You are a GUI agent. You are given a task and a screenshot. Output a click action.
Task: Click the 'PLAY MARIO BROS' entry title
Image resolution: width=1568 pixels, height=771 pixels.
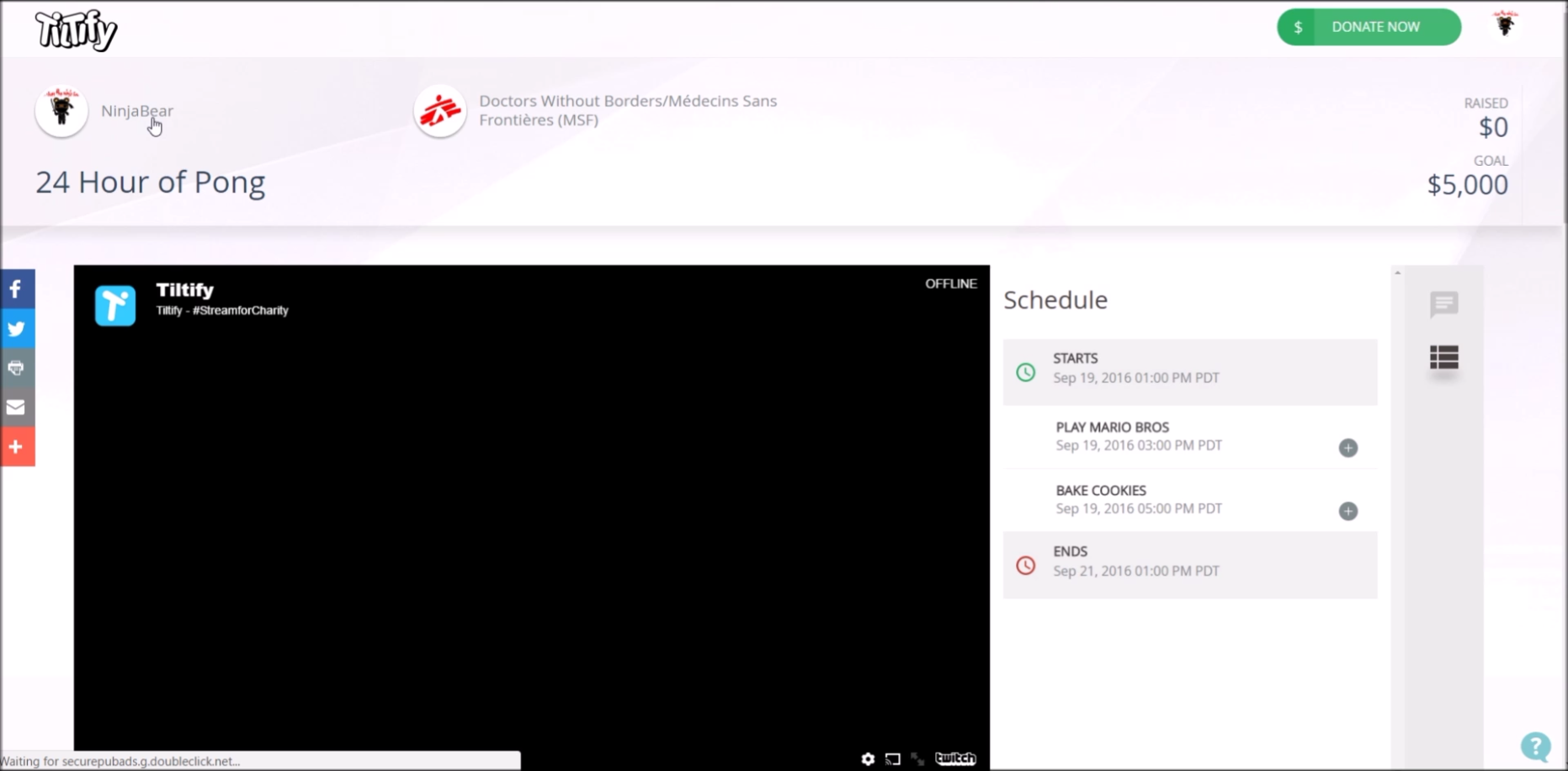click(x=1113, y=428)
